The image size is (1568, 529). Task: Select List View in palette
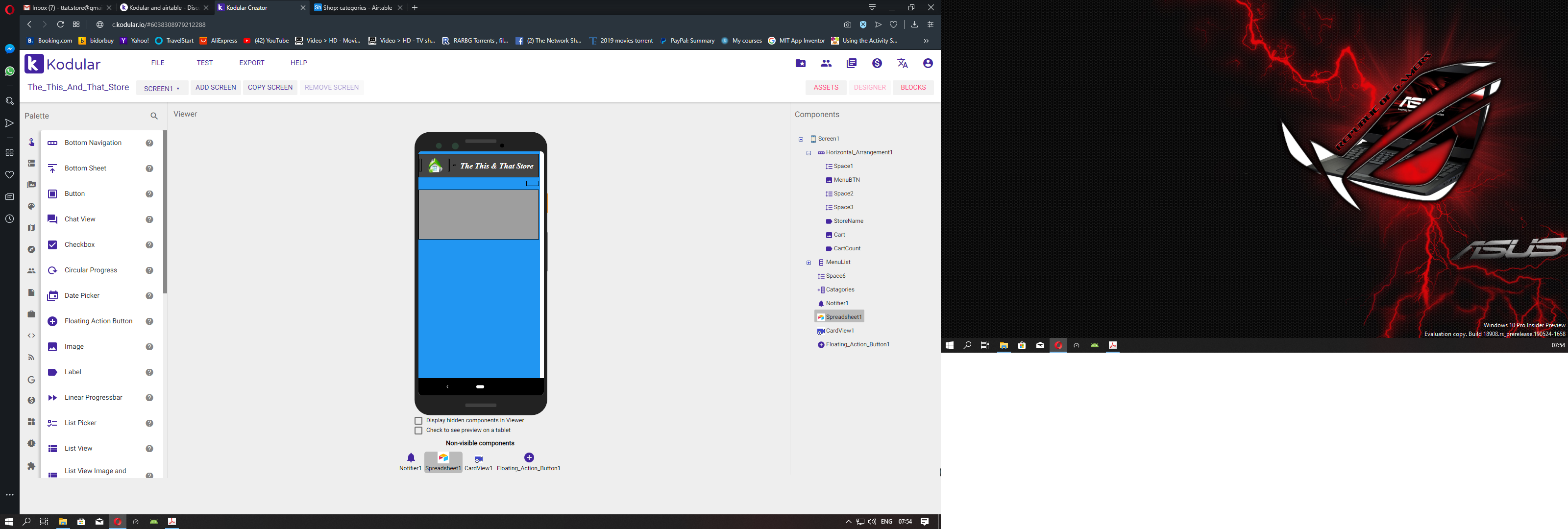coord(78,449)
